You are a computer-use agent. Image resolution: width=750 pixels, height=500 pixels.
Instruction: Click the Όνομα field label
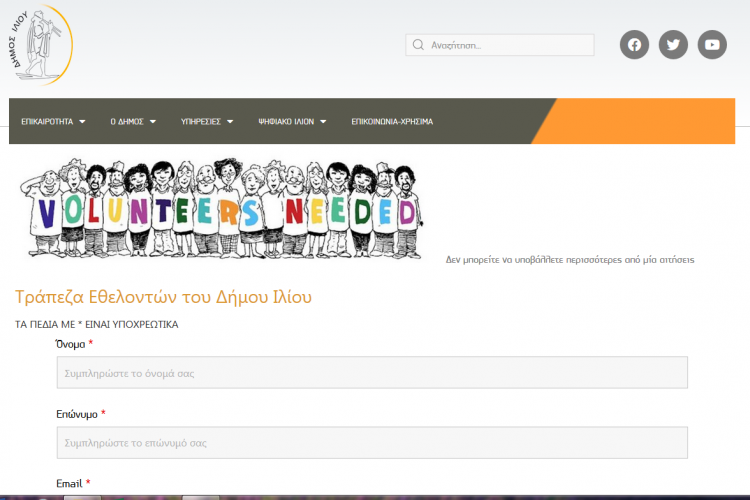(x=70, y=344)
